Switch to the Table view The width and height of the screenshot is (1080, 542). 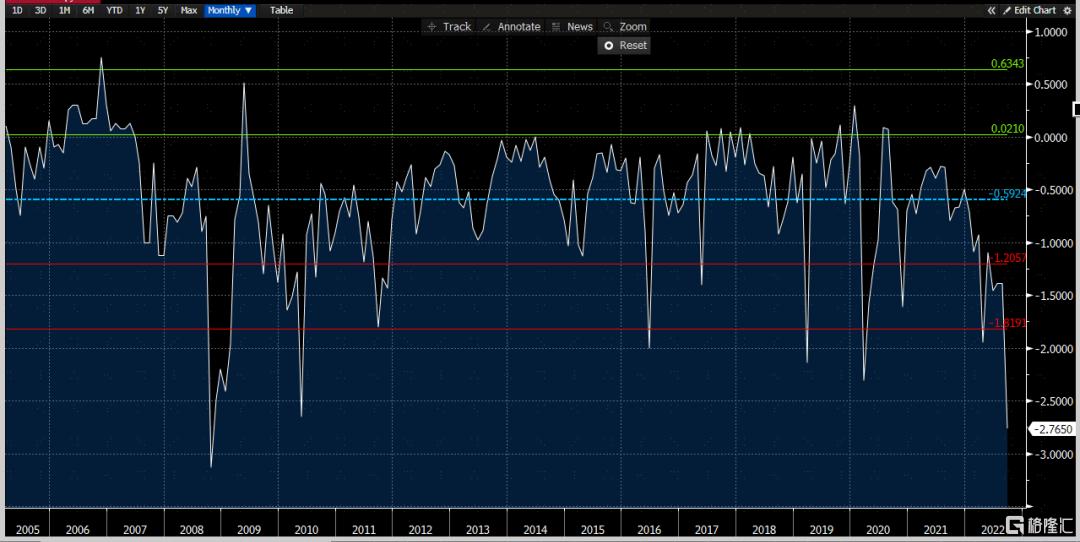coord(282,10)
